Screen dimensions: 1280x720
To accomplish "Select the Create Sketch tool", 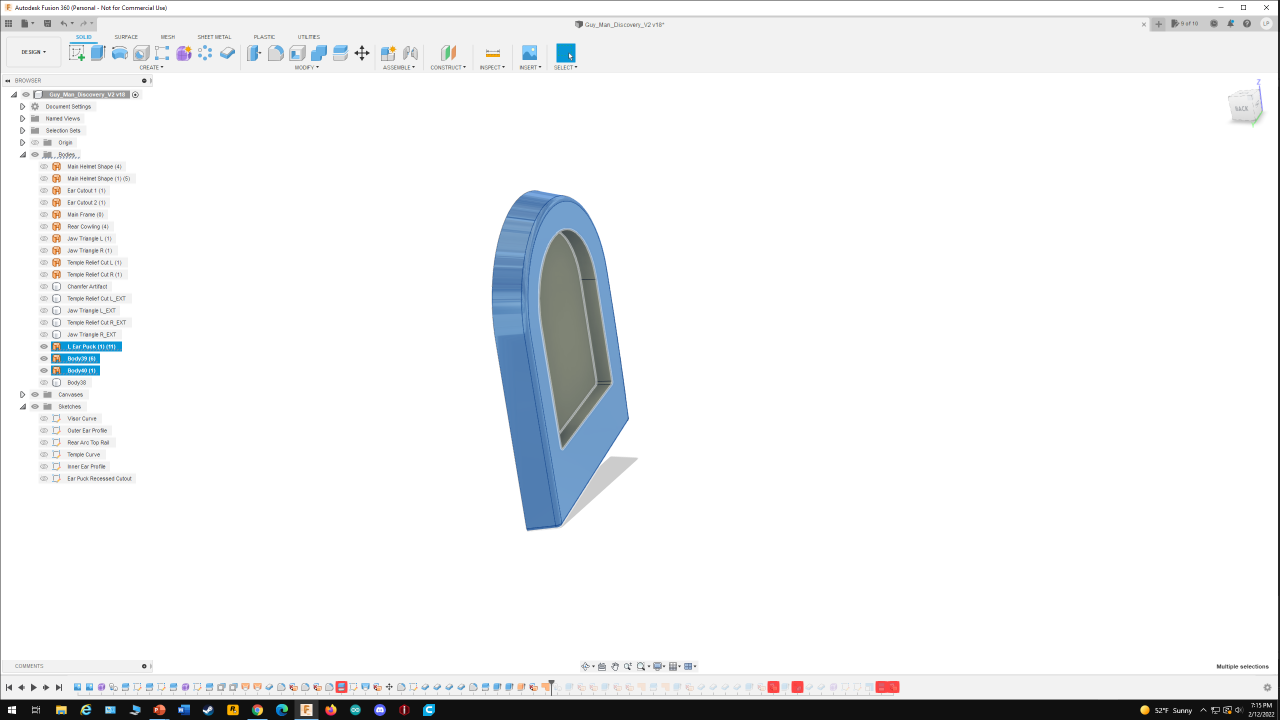I will click(x=77, y=51).
